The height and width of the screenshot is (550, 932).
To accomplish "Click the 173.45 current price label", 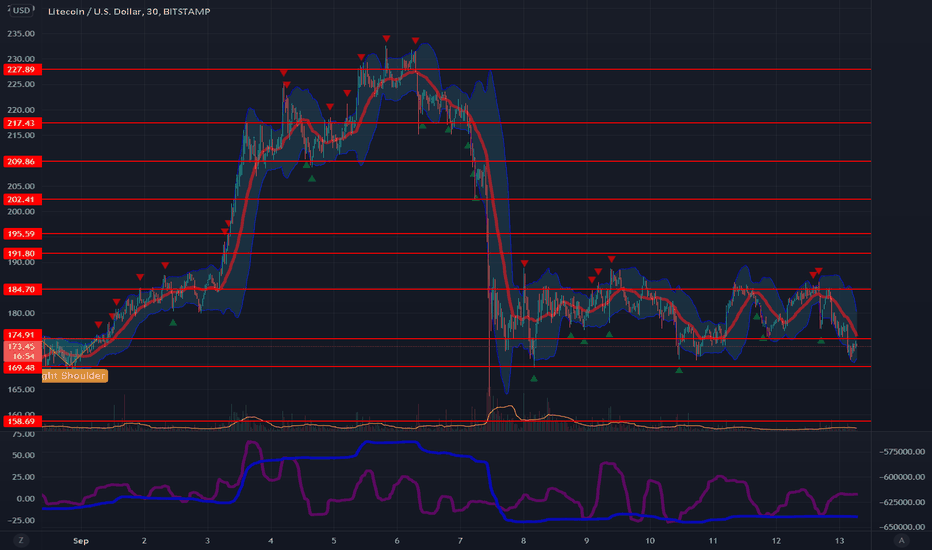I will coord(21,346).
